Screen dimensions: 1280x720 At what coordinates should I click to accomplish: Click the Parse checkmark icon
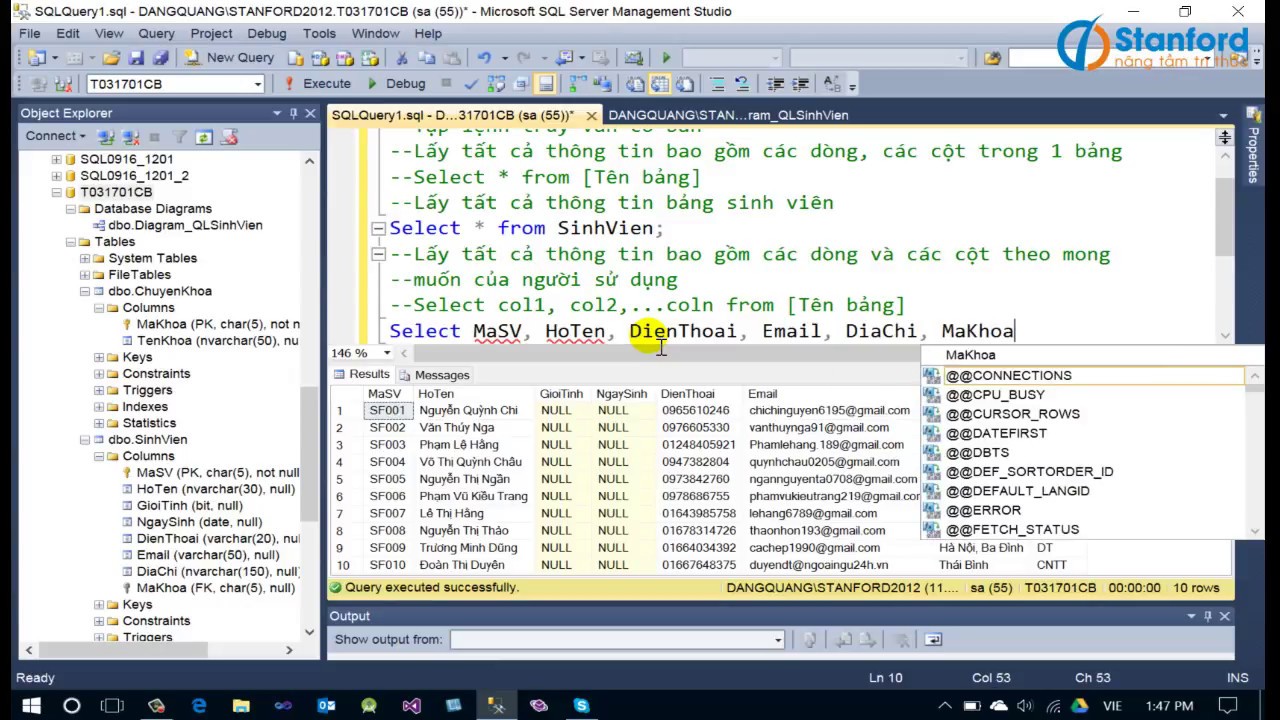(x=471, y=84)
